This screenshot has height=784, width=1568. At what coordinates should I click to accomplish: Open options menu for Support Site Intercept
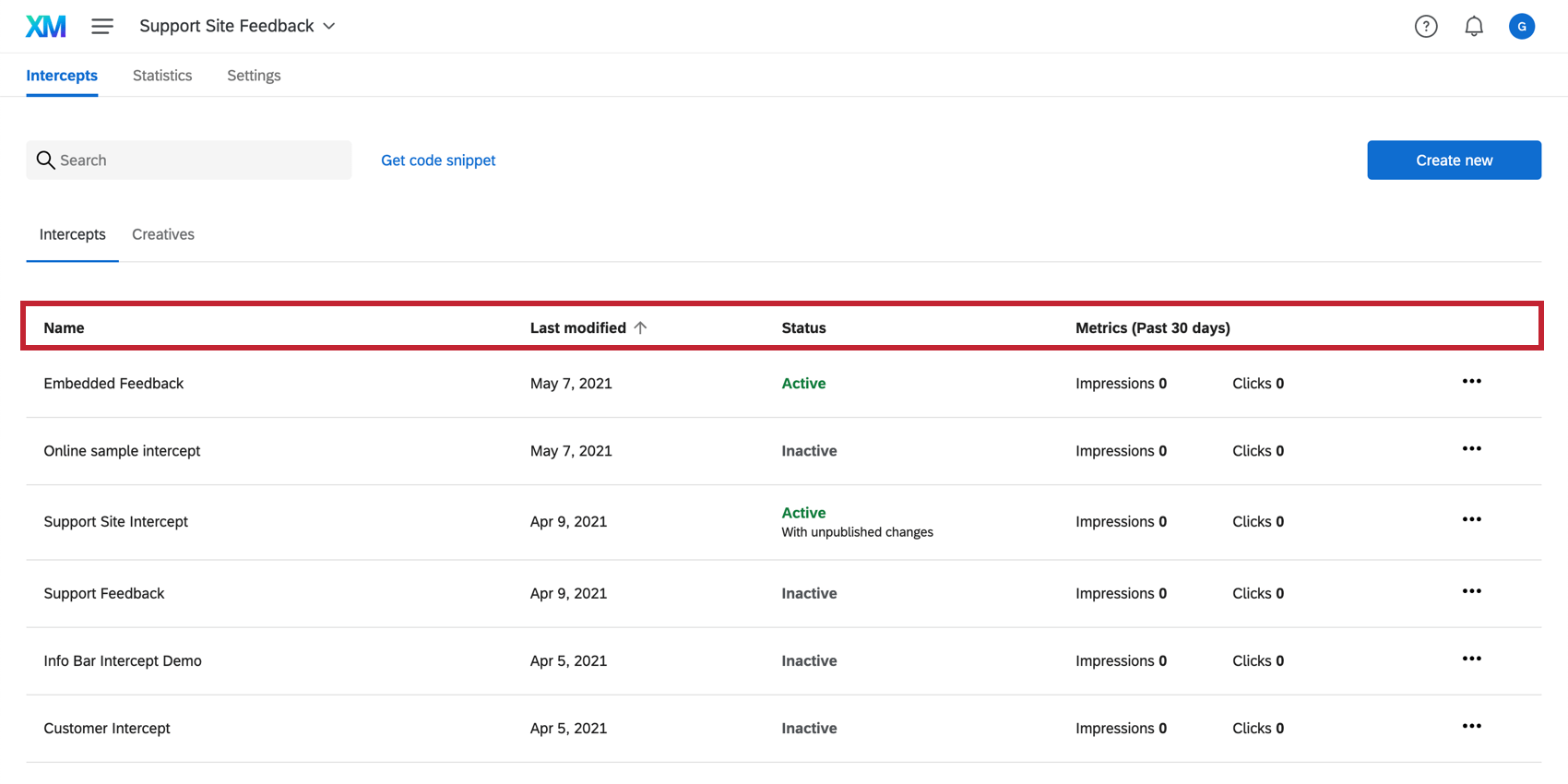pyautogui.click(x=1471, y=519)
